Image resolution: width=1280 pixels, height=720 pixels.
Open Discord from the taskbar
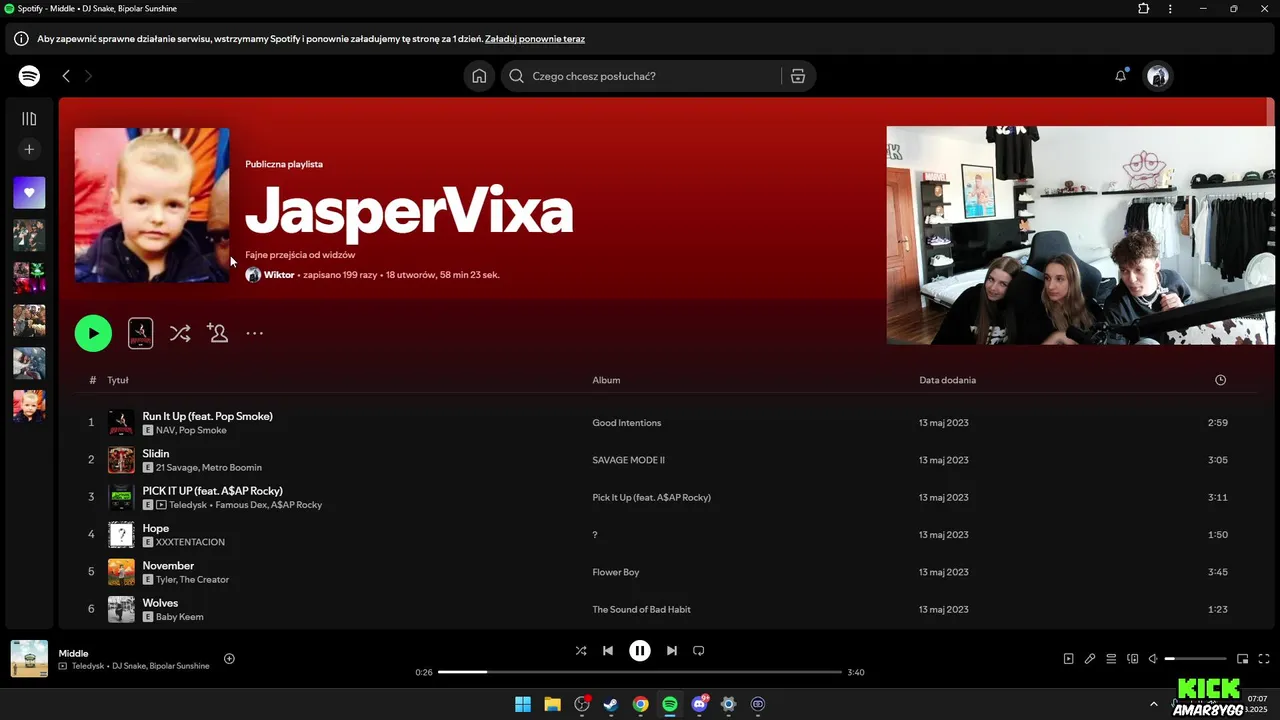[x=700, y=704]
